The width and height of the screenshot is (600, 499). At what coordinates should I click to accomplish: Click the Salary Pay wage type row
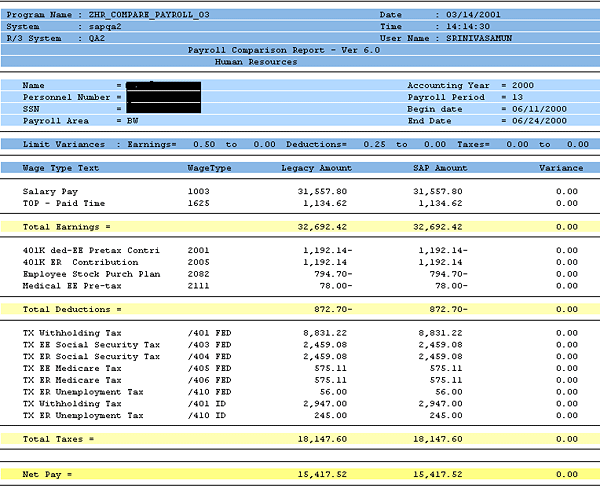[51, 190]
